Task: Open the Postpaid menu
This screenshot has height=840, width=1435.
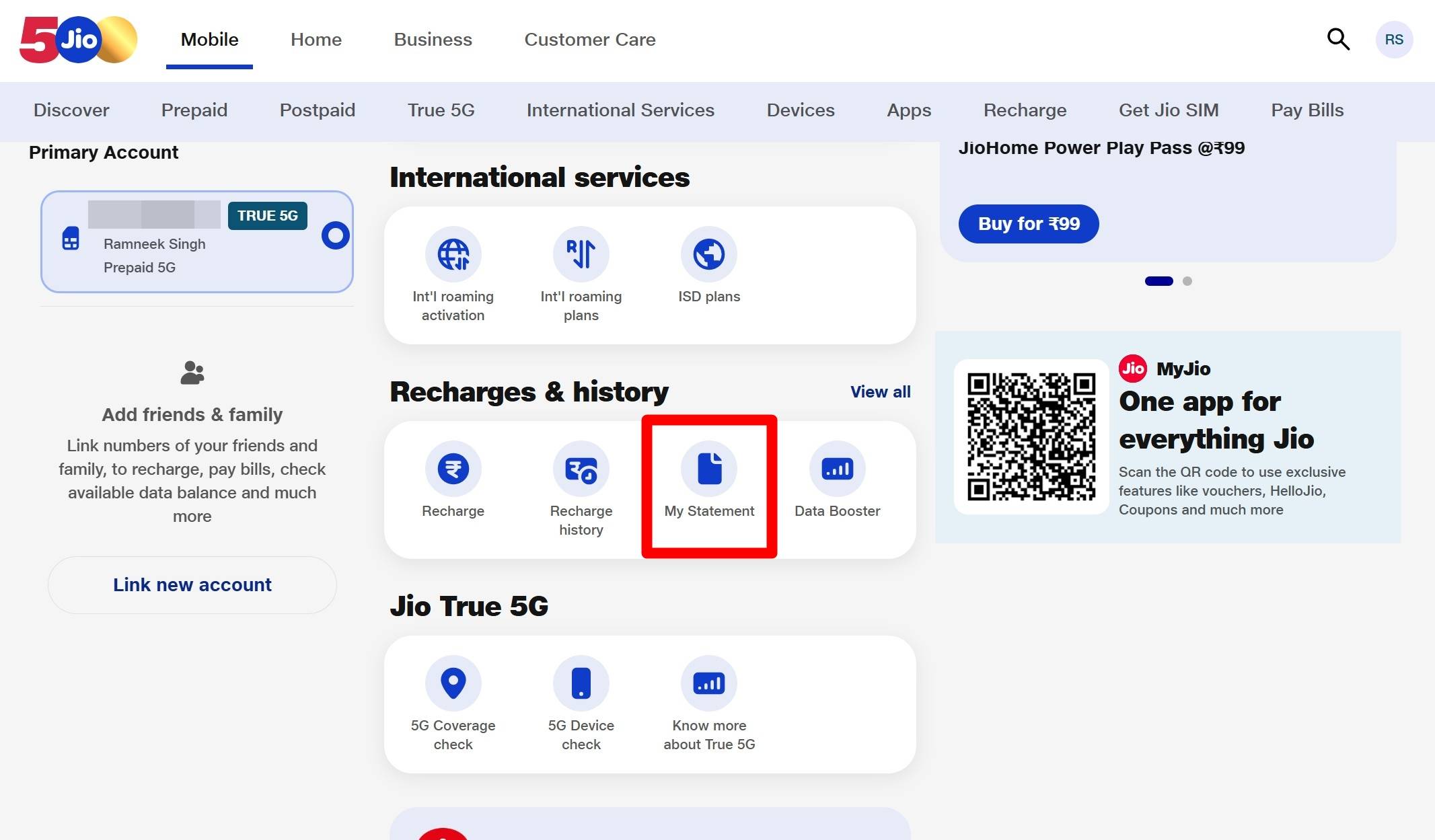Action: click(318, 110)
